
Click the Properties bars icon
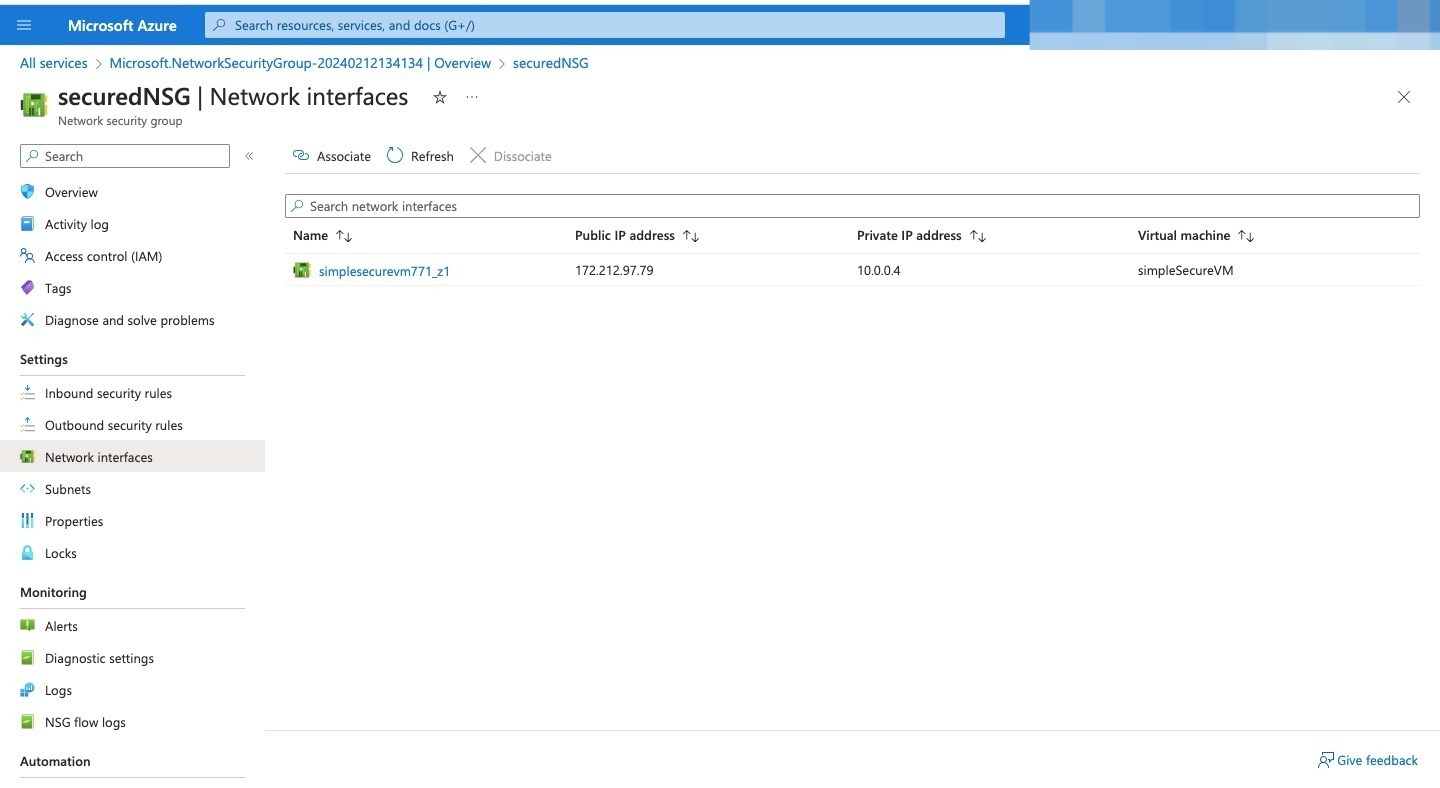click(x=27, y=521)
